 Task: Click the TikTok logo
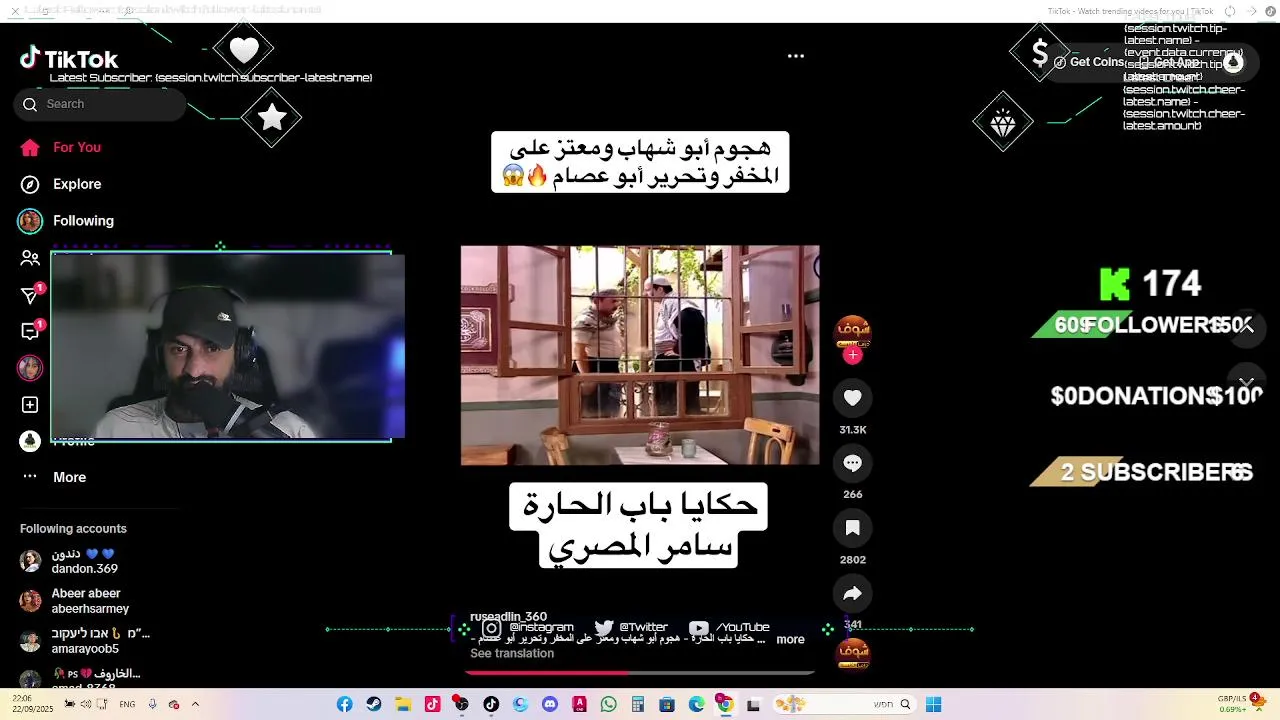pyautogui.click(x=69, y=59)
